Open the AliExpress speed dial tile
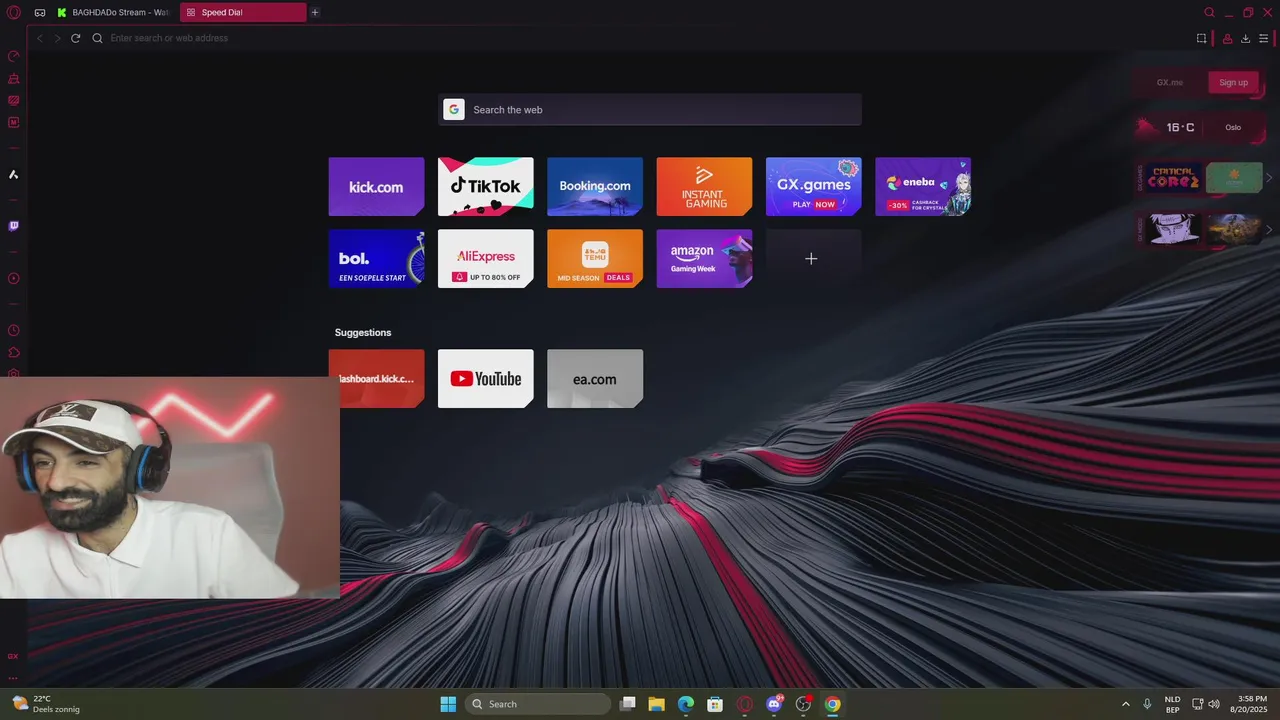1280x720 pixels. click(485, 258)
